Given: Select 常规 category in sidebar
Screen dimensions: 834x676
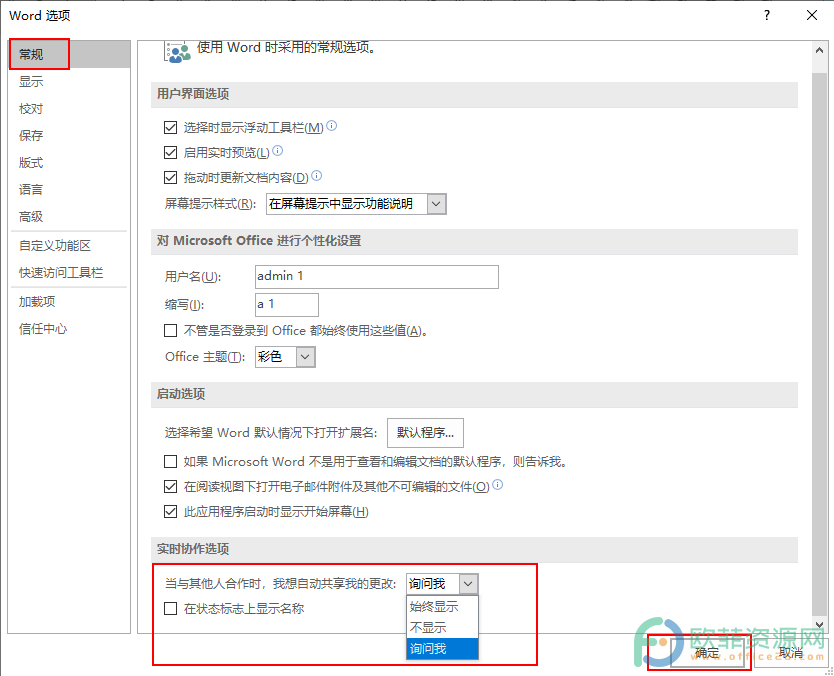Looking at the screenshot, I should pos(69,54).
